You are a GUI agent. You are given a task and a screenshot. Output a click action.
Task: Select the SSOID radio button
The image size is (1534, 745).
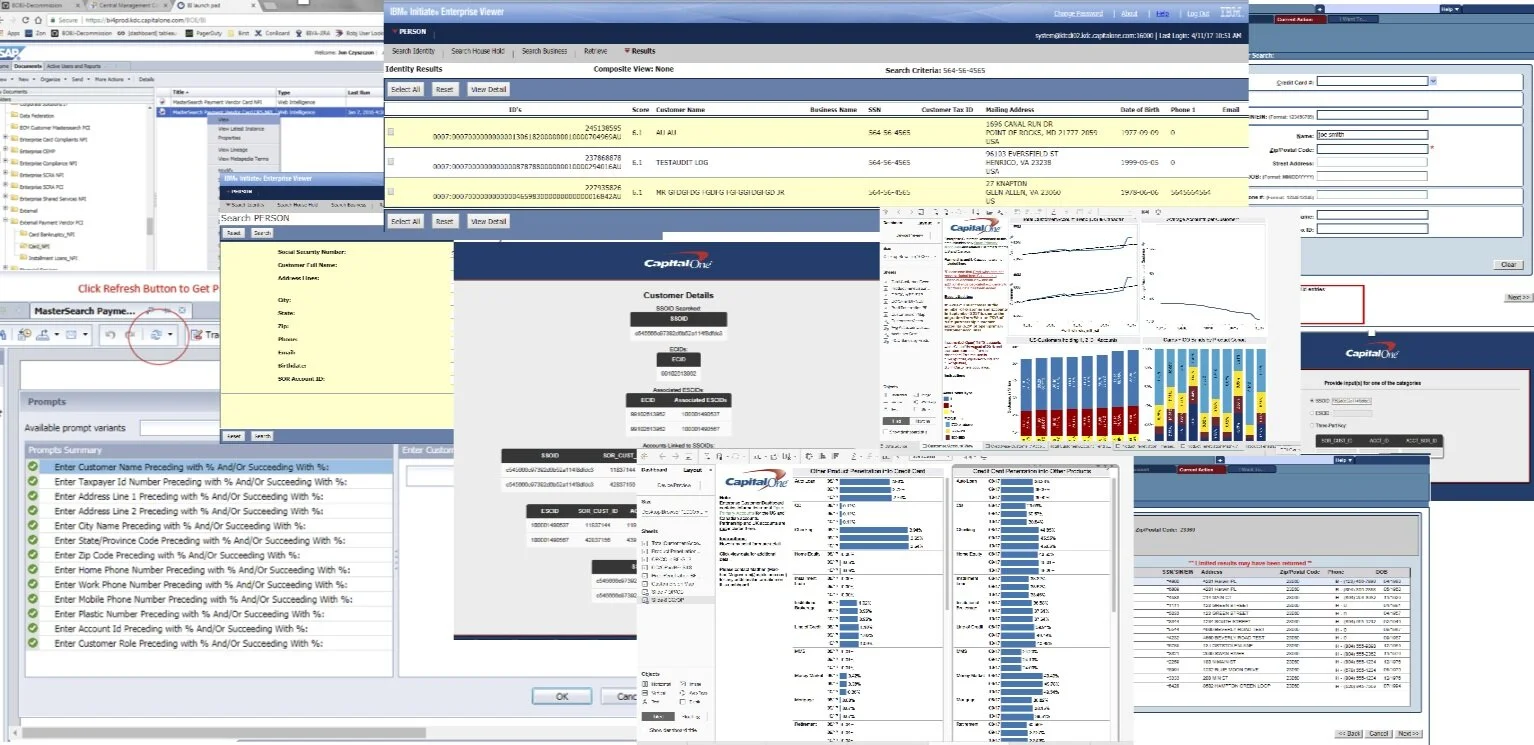(x=1312, y=400)
